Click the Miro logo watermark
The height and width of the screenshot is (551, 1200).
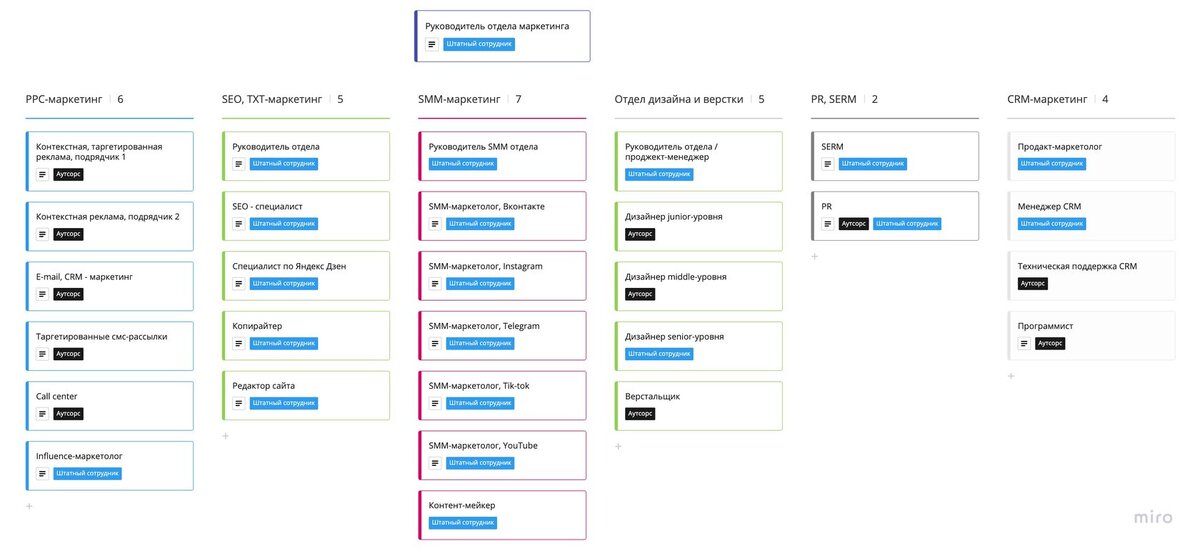click(1153, 517)
